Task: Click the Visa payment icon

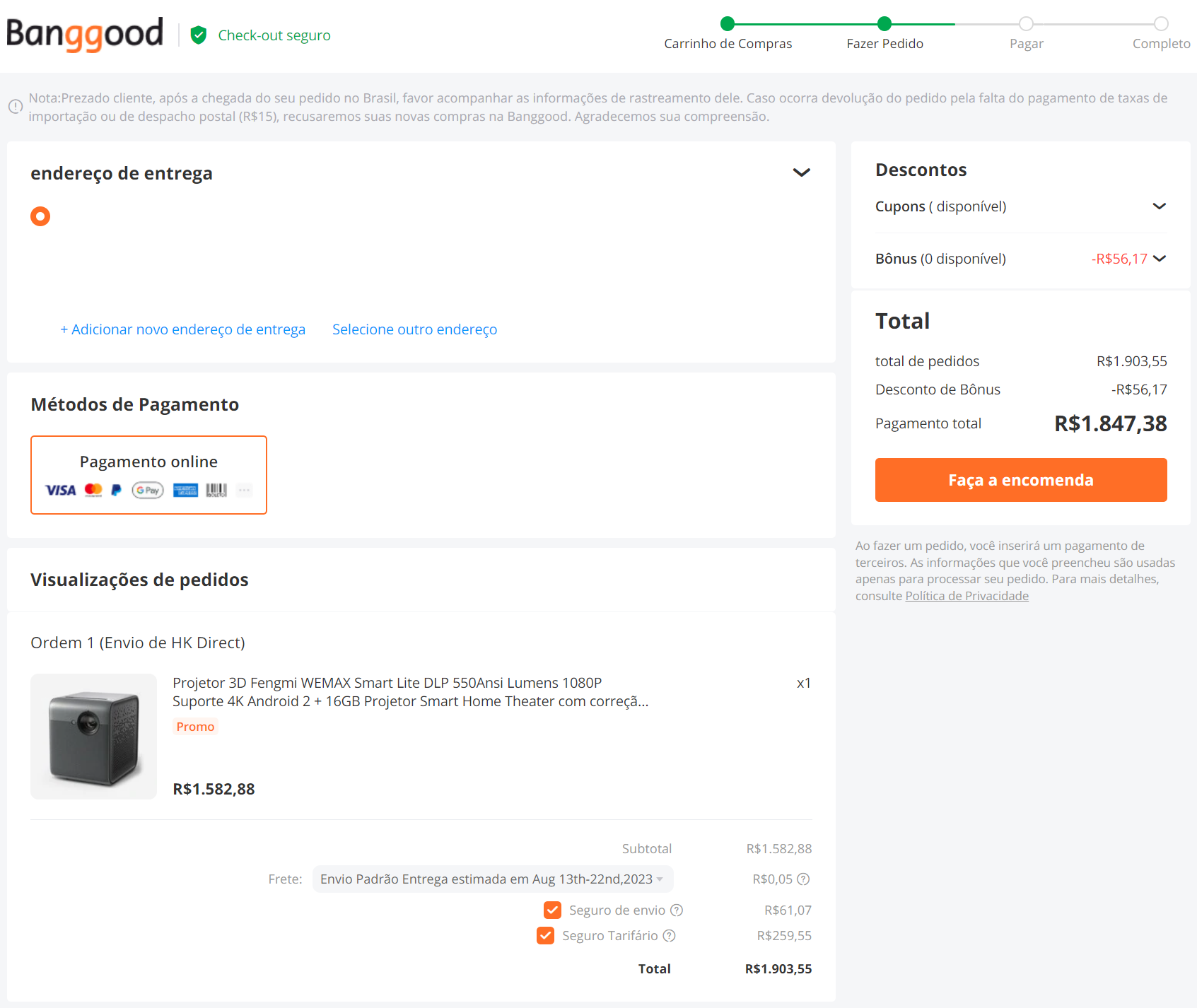Action: tap(61, 490)
